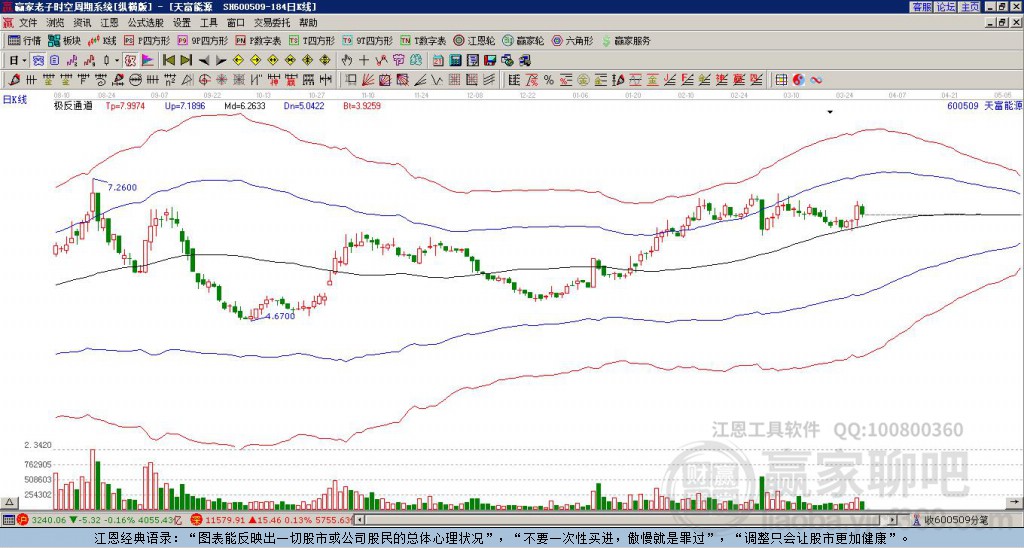The image size is (1024, 548).
Task: Click the 3240.06 index value in status bar
Action: [x=48, y=520]
